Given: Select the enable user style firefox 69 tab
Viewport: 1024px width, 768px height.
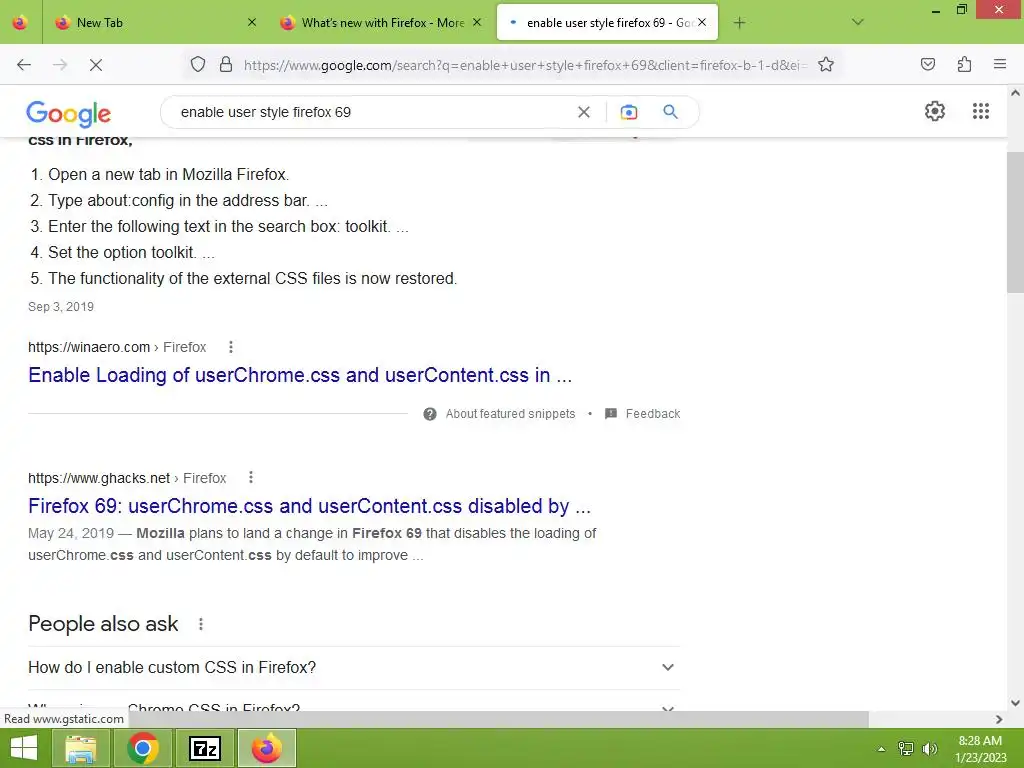Looking at the screenshot, I should point(607,23).
